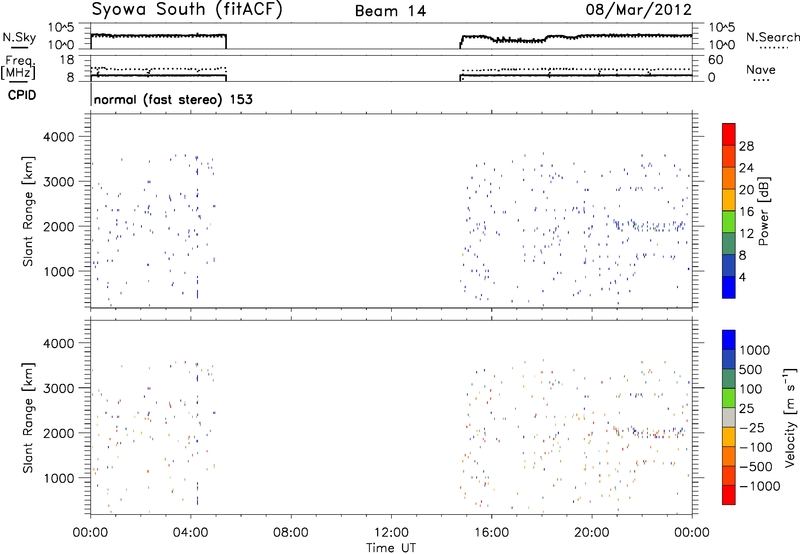Select the '100' Velocity colorbar value
The width and height of the screenshot is (800, 554).
click(x=751, y=389)
